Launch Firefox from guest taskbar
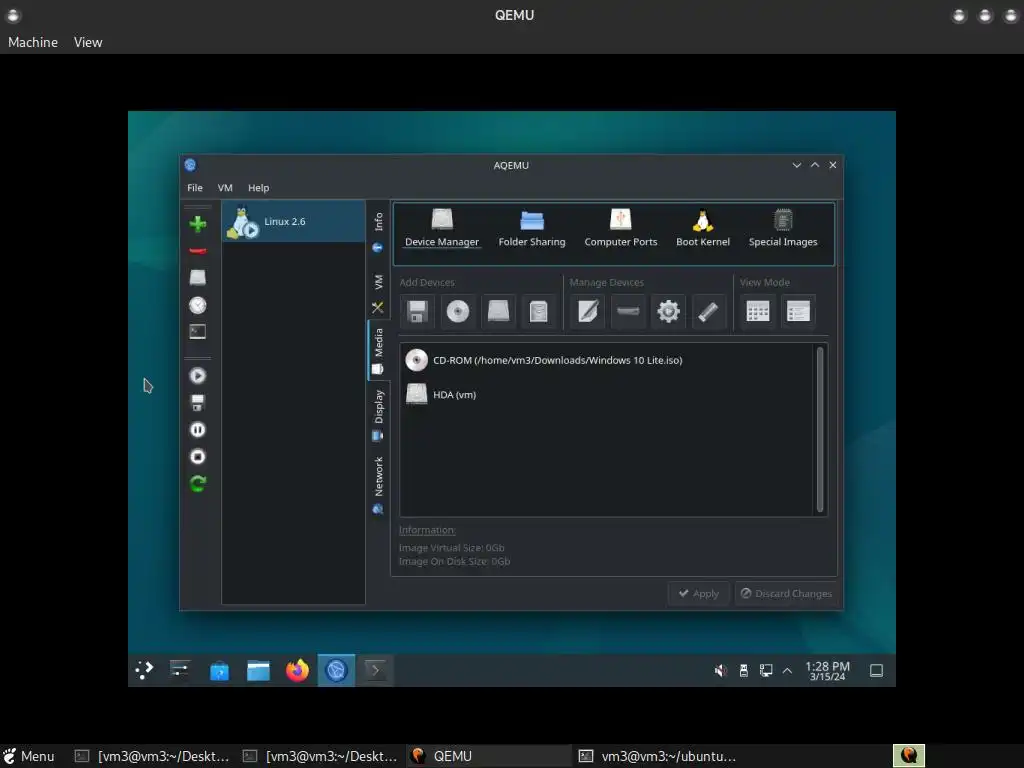 297,670
